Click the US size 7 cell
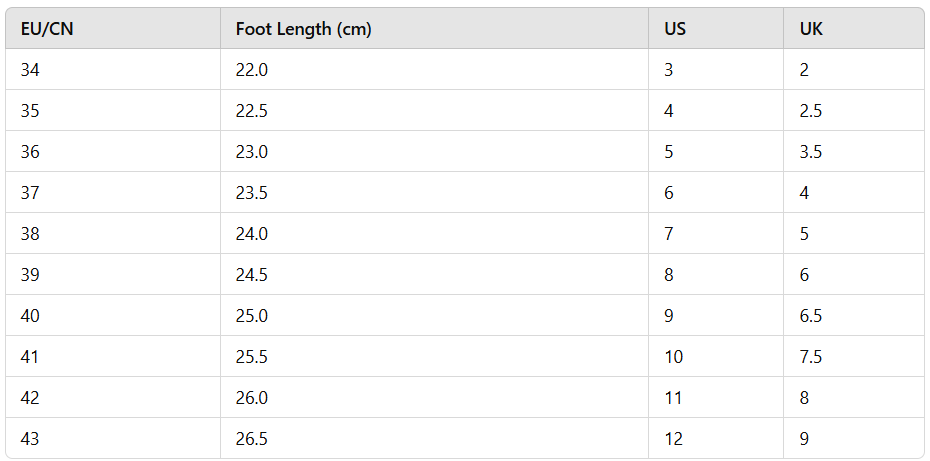This screenshot has width=930, height=461. pos(669,234)
